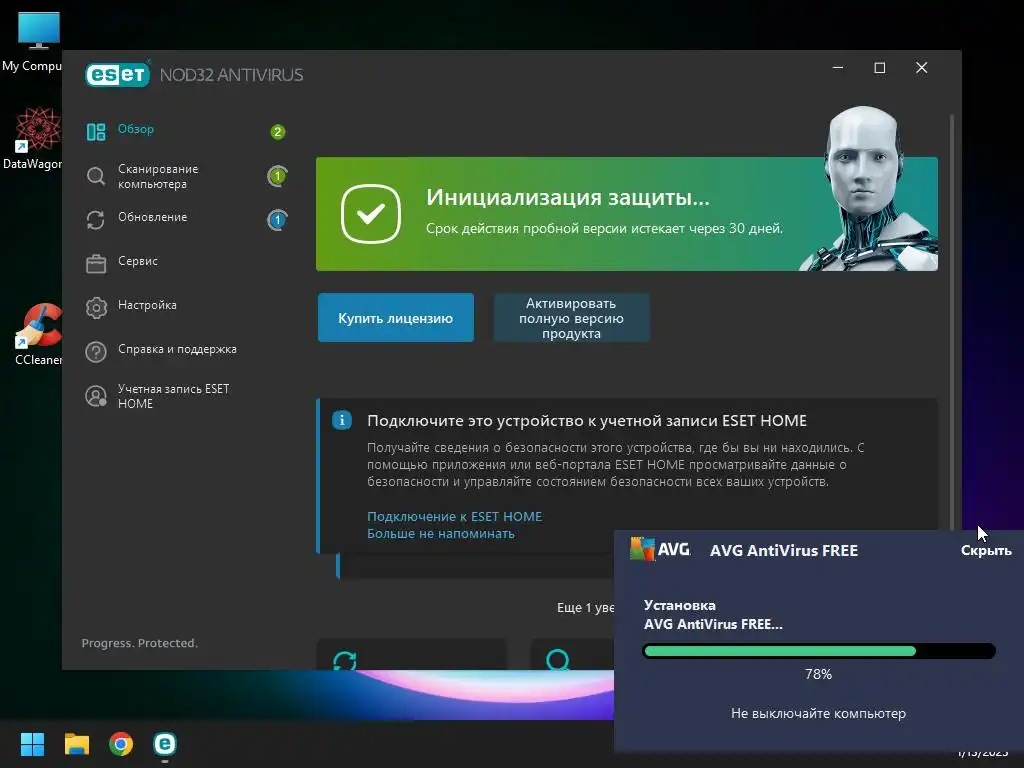This screenshot has height=768, width=1024.
Task: Maximize the ESET NOD32 window
Action: [x=880, y=68]
